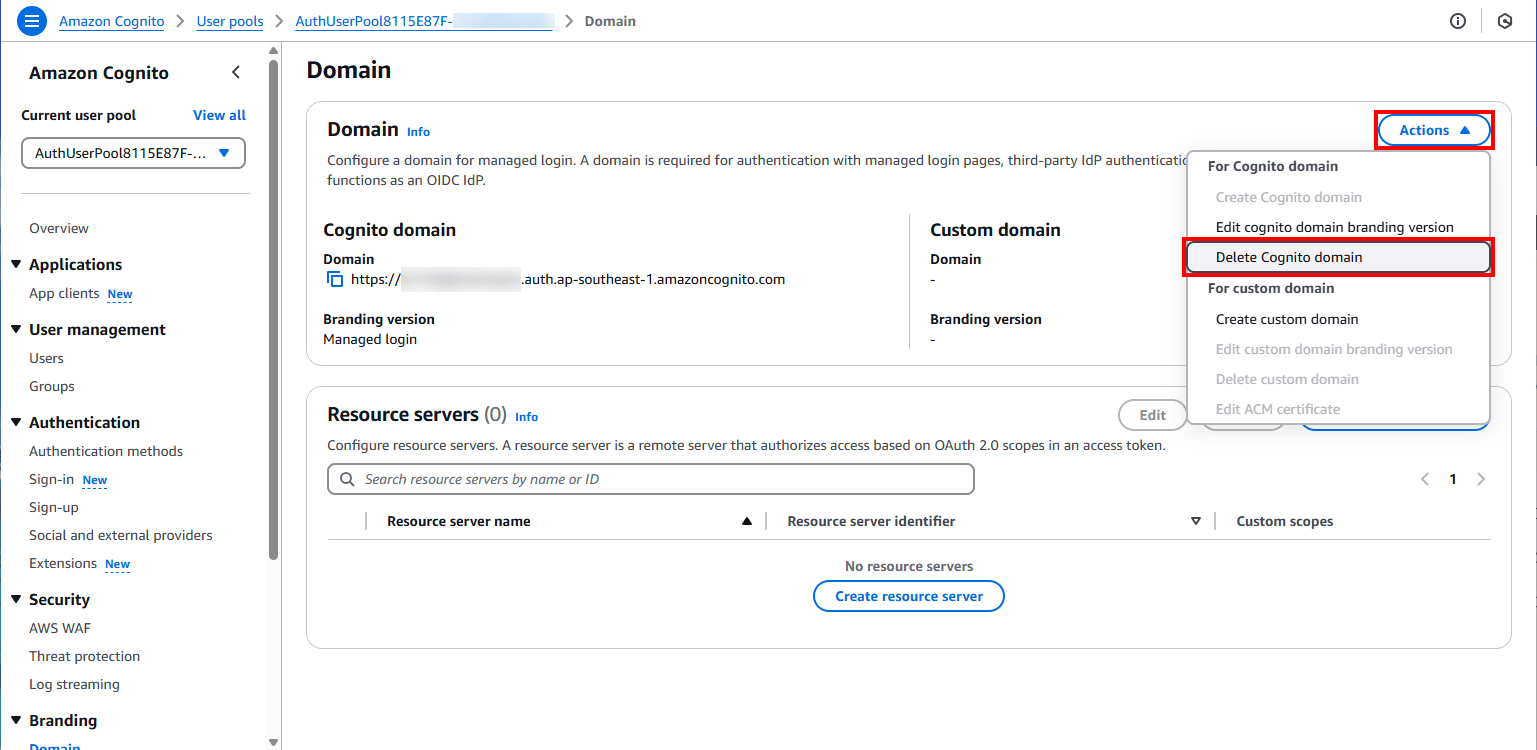Click the Managed login branding version value

[x=370, y=339]
